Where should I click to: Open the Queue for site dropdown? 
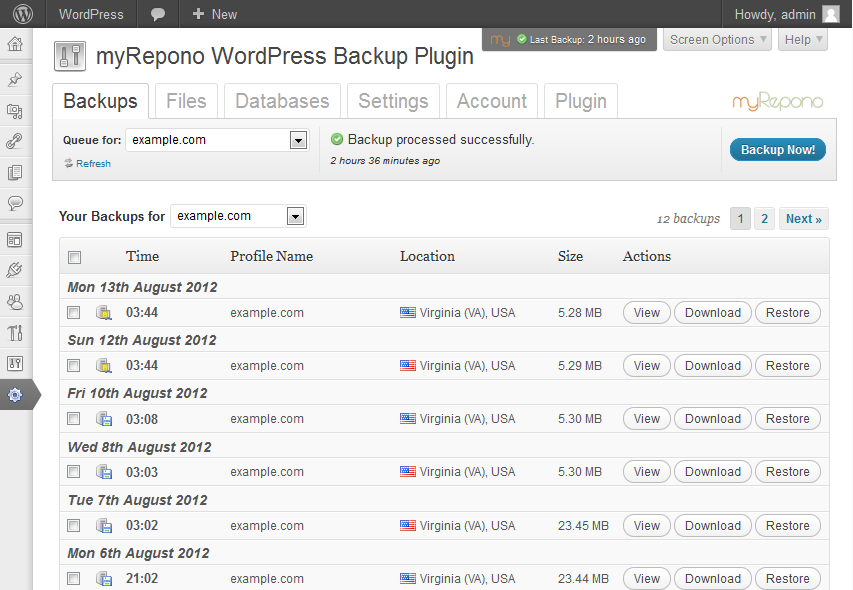click(x=216, y=140)
